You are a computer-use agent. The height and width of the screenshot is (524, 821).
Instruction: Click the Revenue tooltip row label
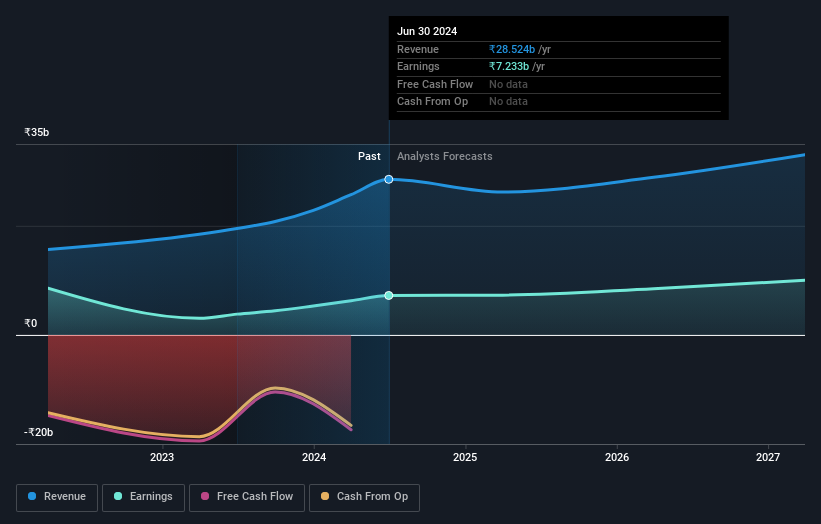417,49
